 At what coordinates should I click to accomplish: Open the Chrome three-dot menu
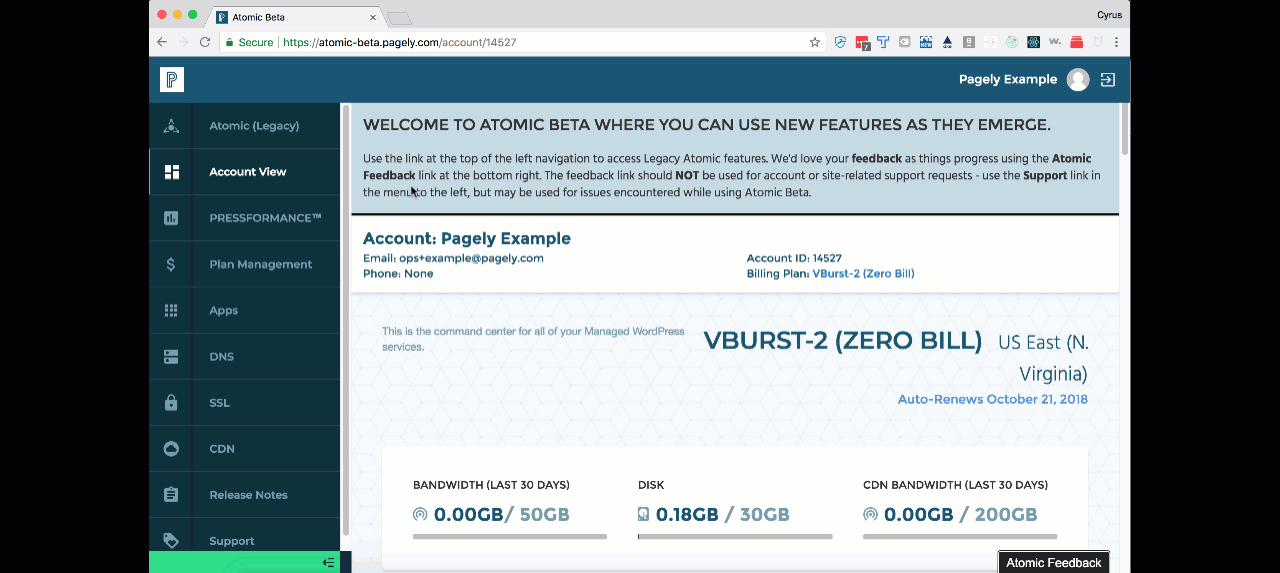[1116, 42]
